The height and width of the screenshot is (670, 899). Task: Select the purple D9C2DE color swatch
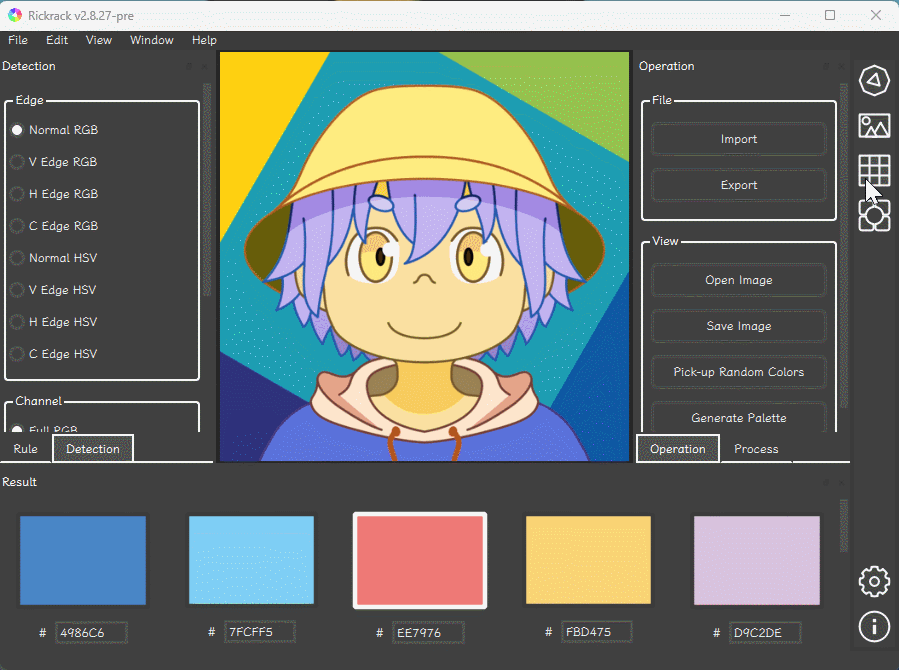(756, 560)
